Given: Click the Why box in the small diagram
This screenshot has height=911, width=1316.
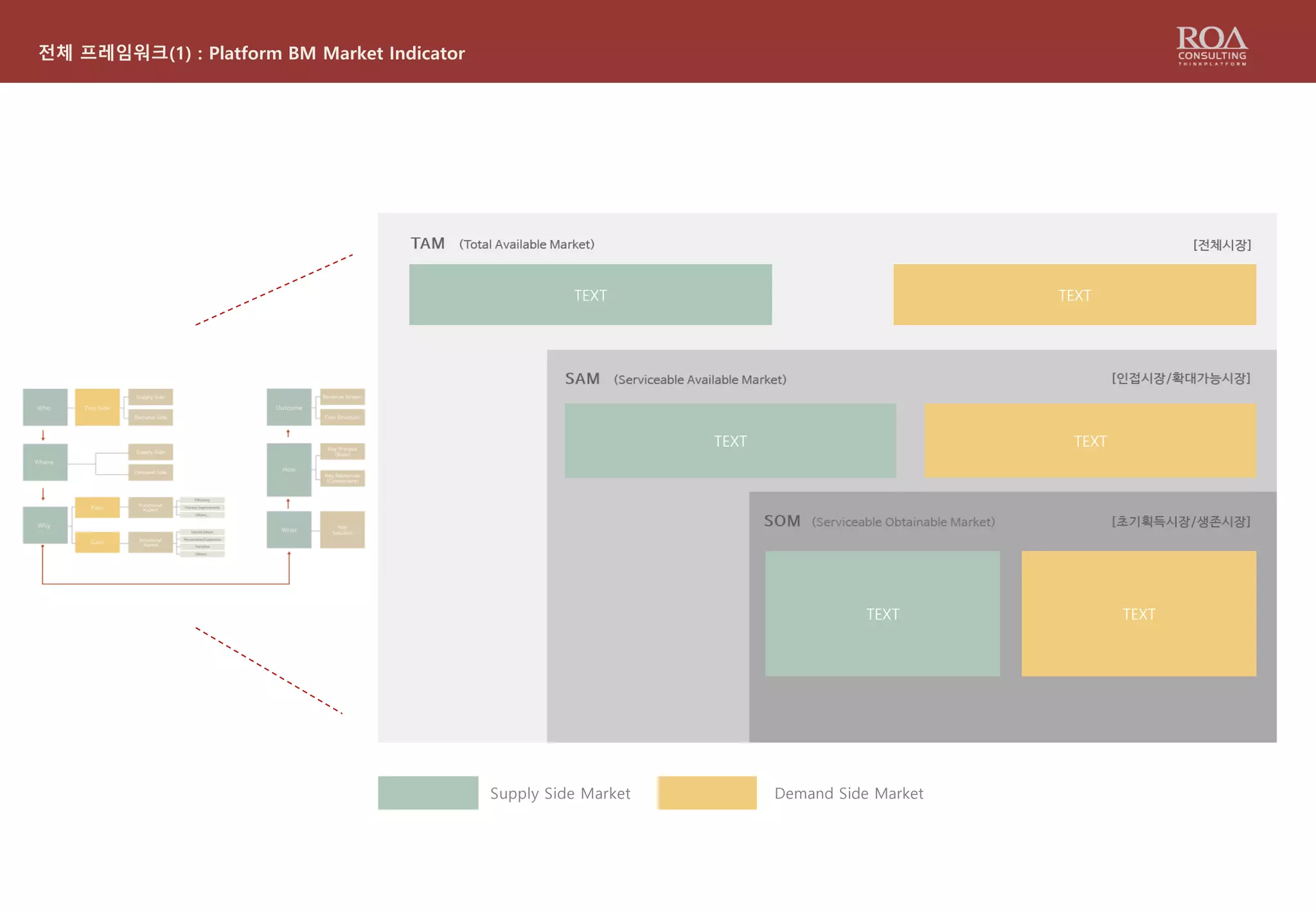Looking at the screenshot, I should [44, 525].
